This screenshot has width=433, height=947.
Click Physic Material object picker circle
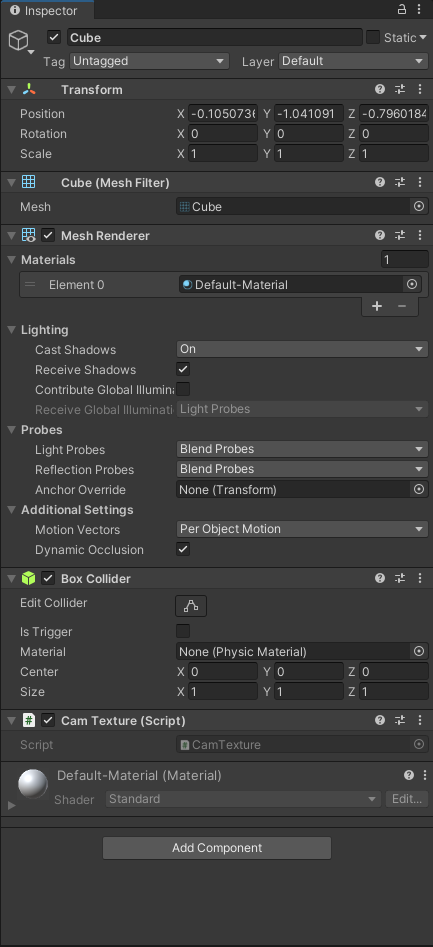pyautogui.click(x=419, y=652)
